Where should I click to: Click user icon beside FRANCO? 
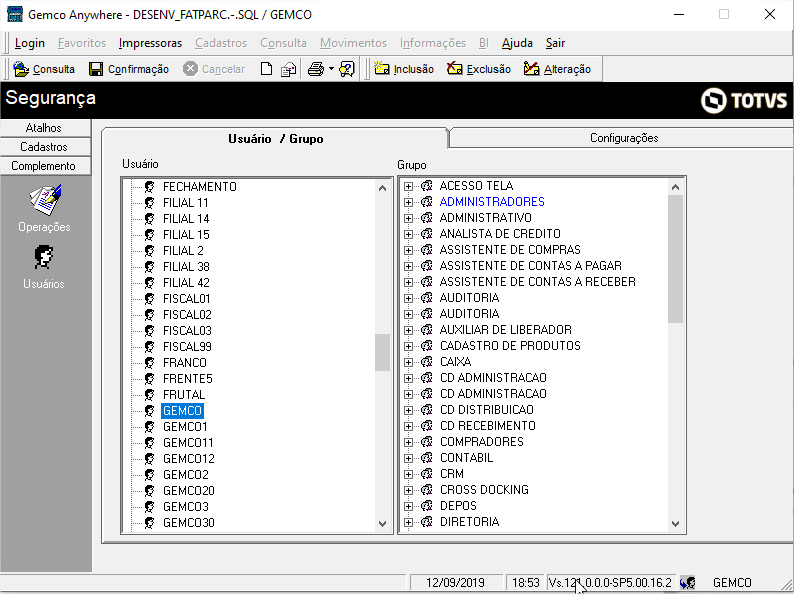tap(149, 363)
